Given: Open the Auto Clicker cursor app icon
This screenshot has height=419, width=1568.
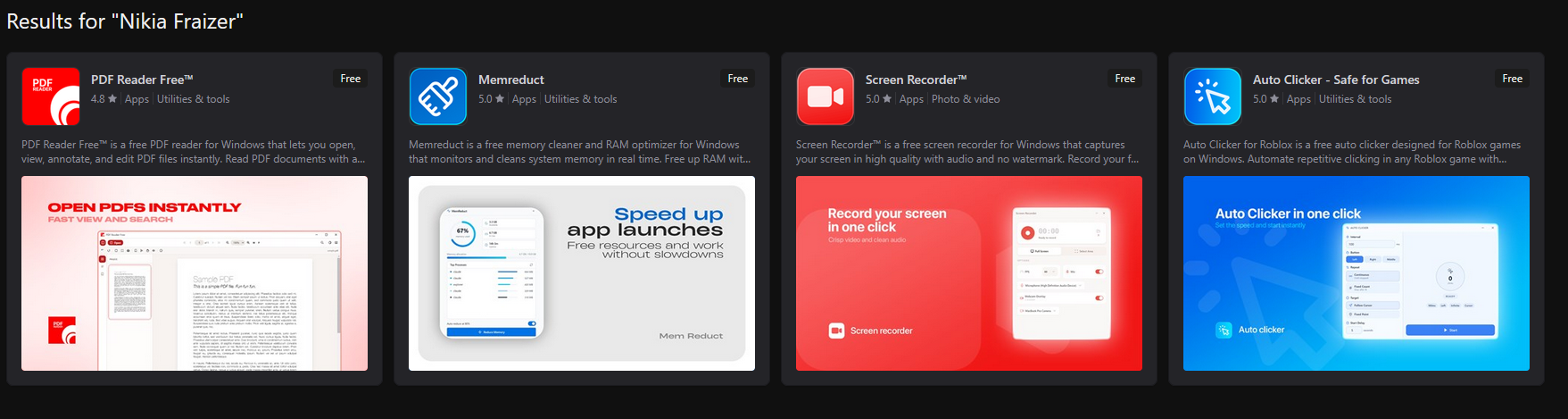Looking at the screenshot, I should (x=1213, y=96).
